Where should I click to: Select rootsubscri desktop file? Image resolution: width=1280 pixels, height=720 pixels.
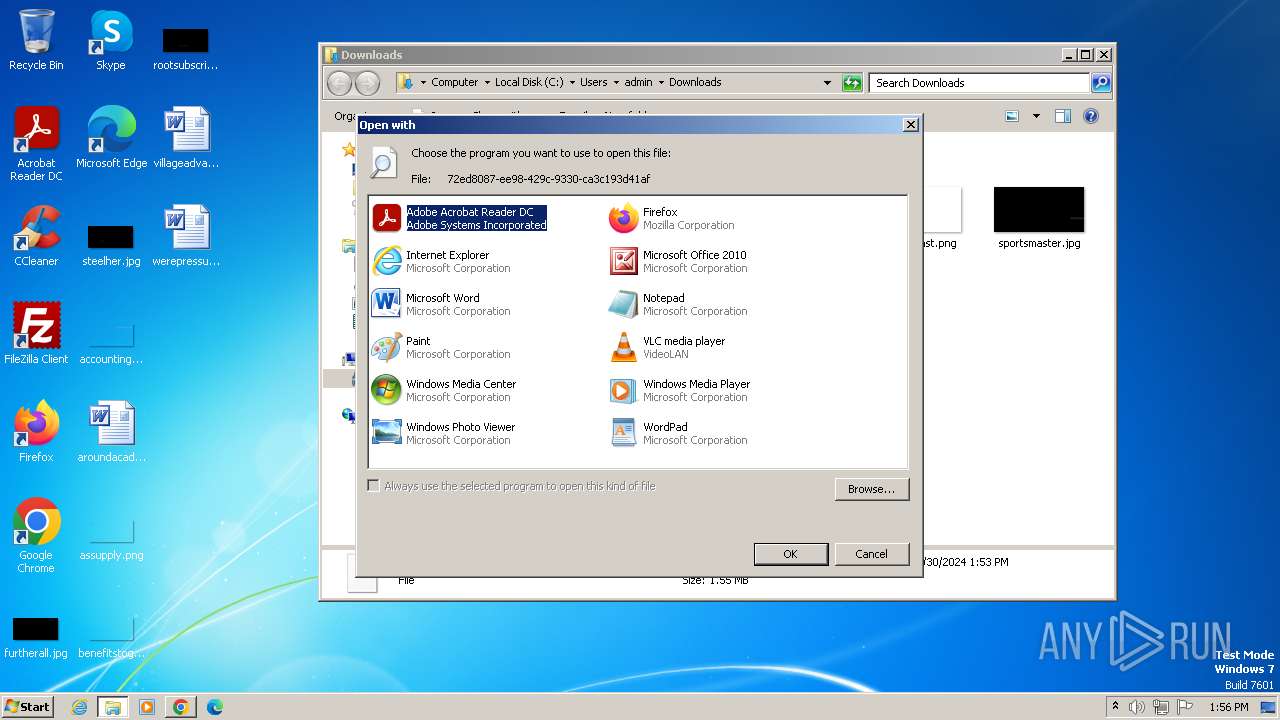(x=186, y=48)
